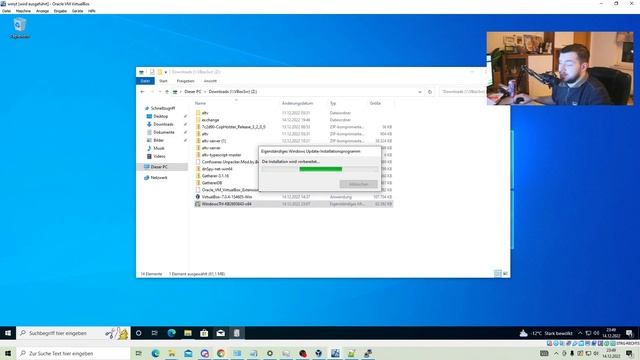
Task: Open the Mail app from the VM taskbar
Action: point(220,333)
